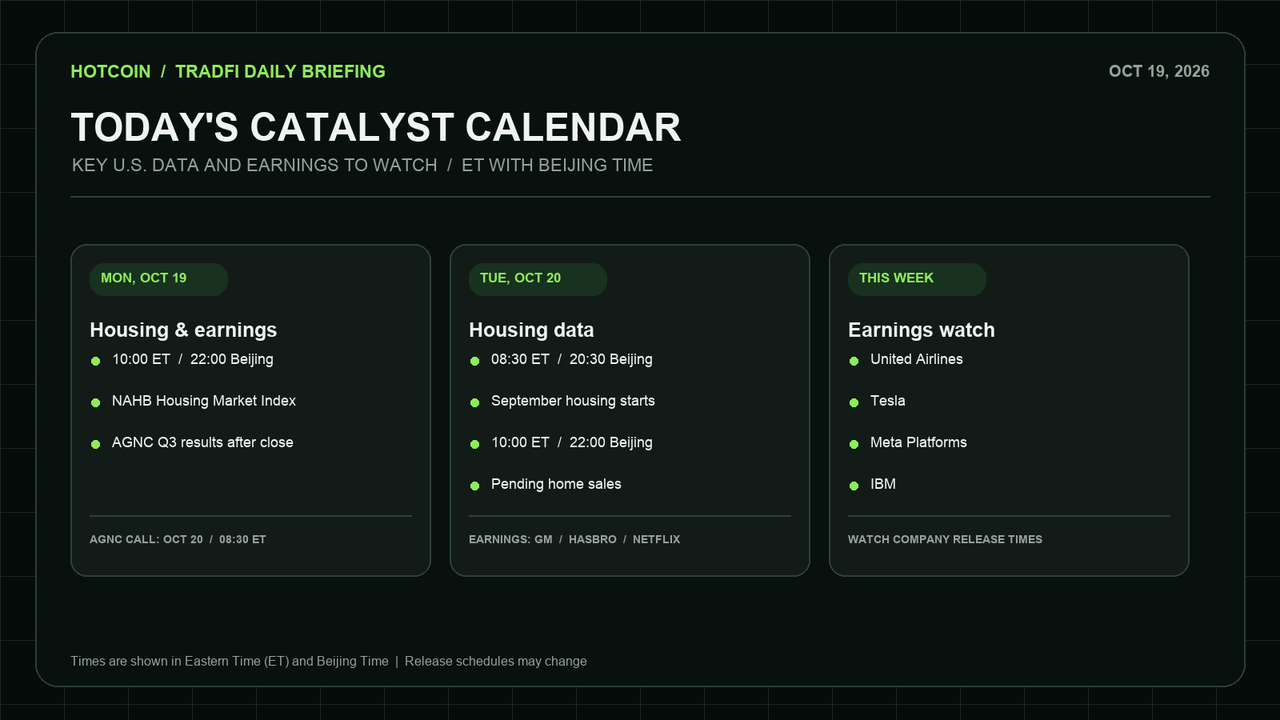
Task: Click the green bullet beside Tesla
Action: [854, 403]
